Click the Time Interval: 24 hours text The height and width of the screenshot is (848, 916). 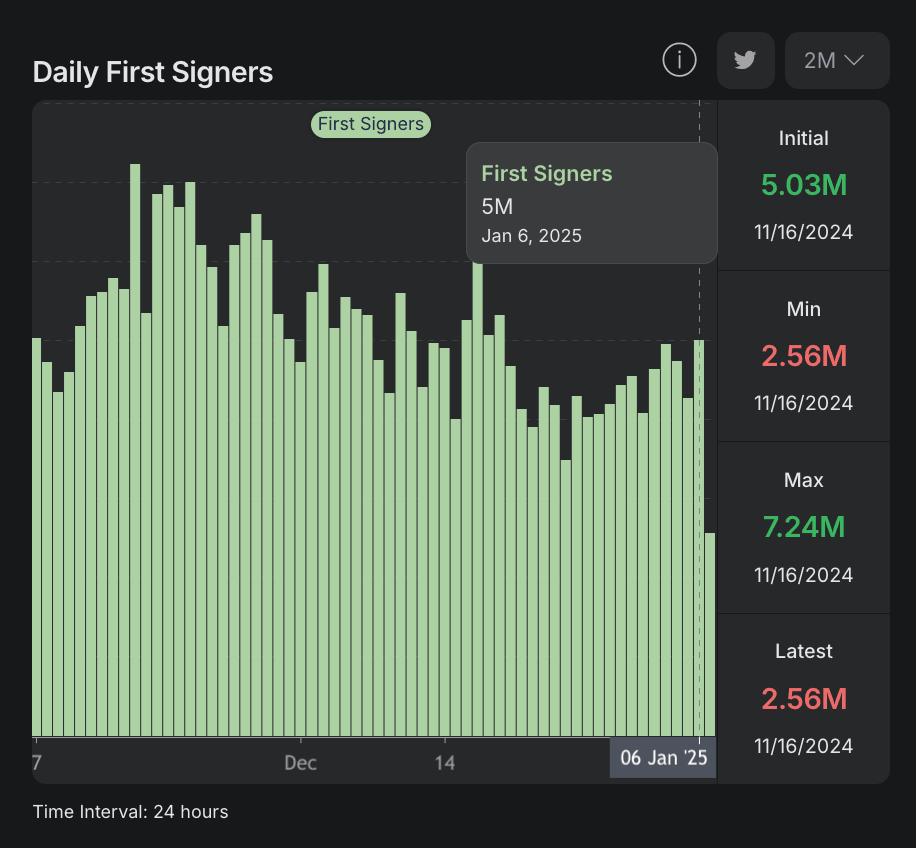(131, 812)
